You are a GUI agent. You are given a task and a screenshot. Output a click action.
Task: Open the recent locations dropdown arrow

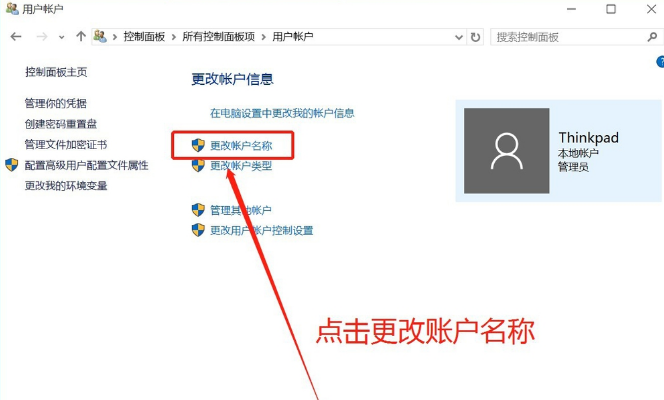coord(61,36)
